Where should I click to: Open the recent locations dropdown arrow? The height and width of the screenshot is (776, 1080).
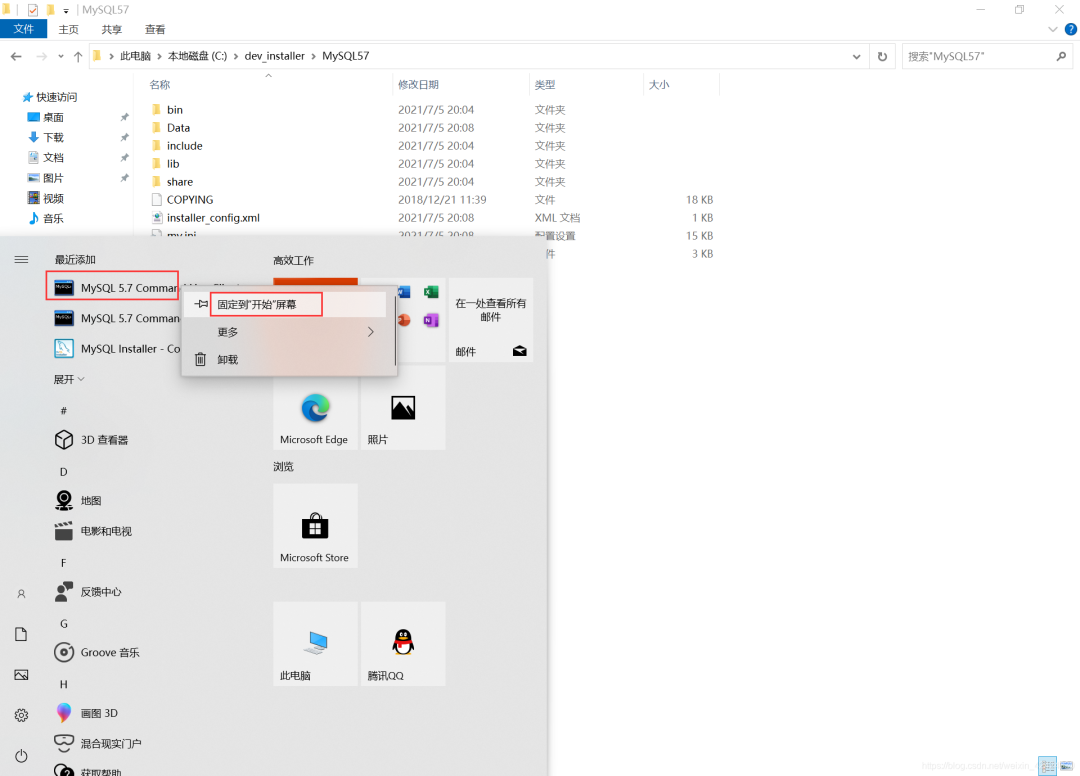point(61,56)
